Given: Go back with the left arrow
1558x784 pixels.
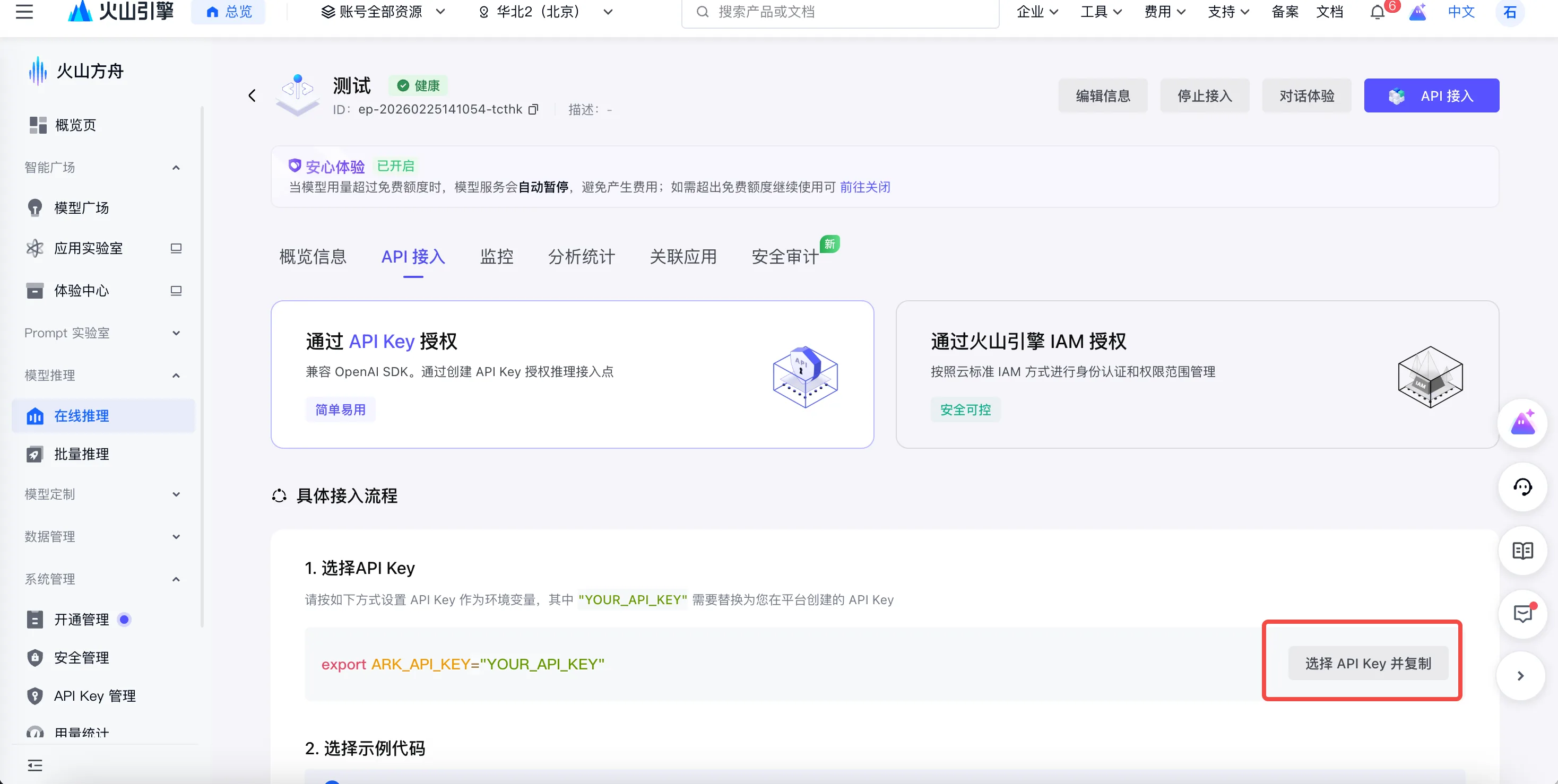Looking at the screenshot, I should pyautogui.click(x=252, y=95).
